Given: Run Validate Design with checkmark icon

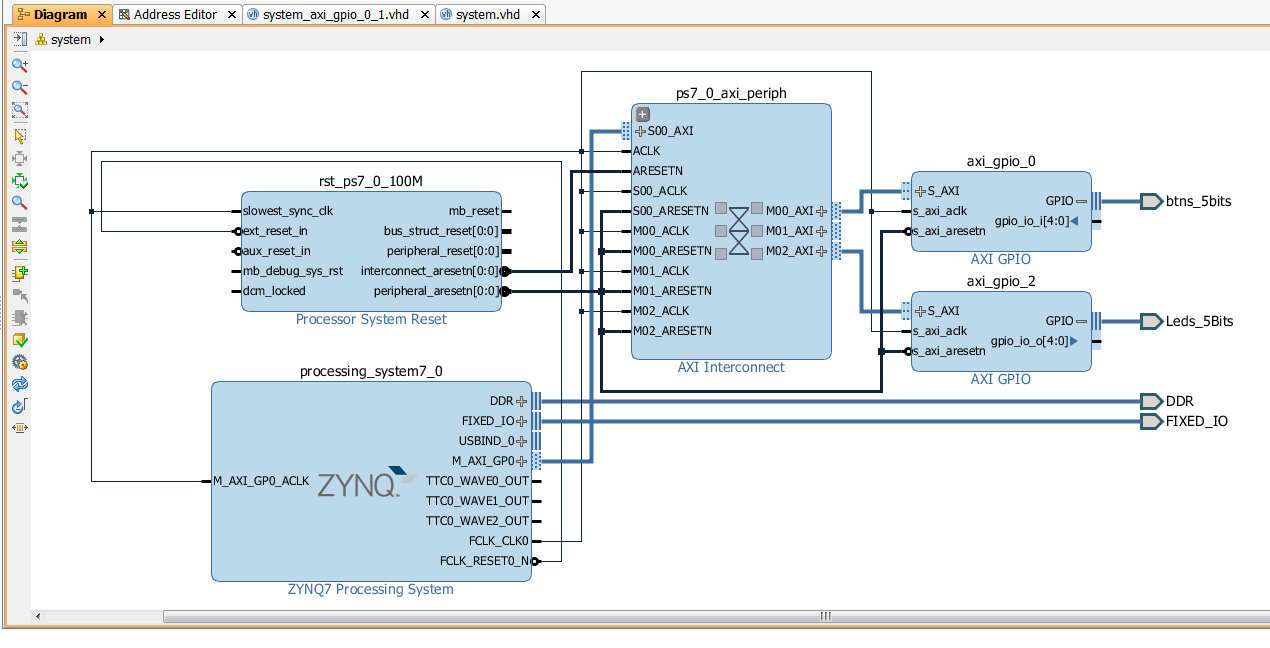Looking at the screenshot, I should [x=18, y=340].
